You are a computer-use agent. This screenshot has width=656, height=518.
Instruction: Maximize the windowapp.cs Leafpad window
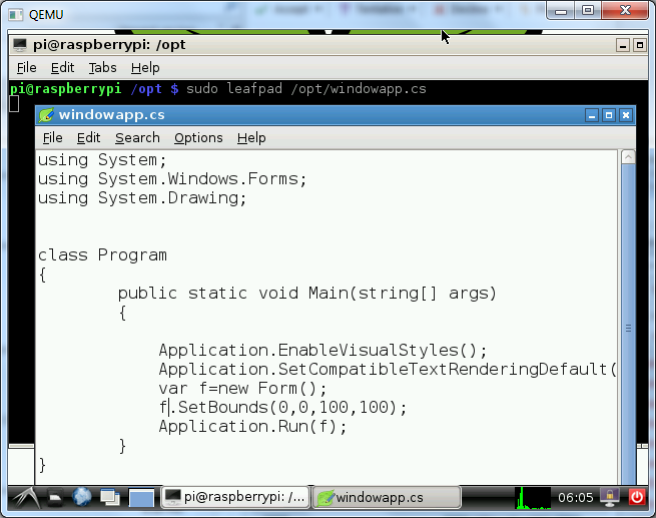pos(609,115)
